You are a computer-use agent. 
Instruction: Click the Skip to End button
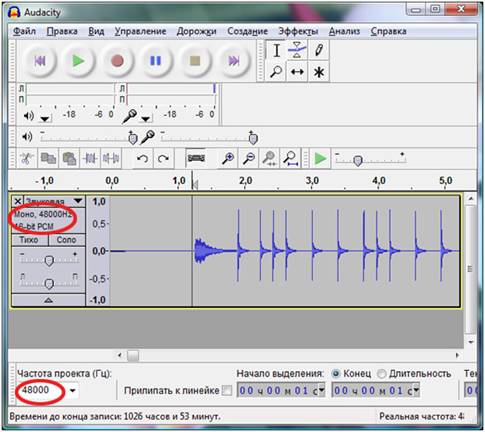click(234, 61)
